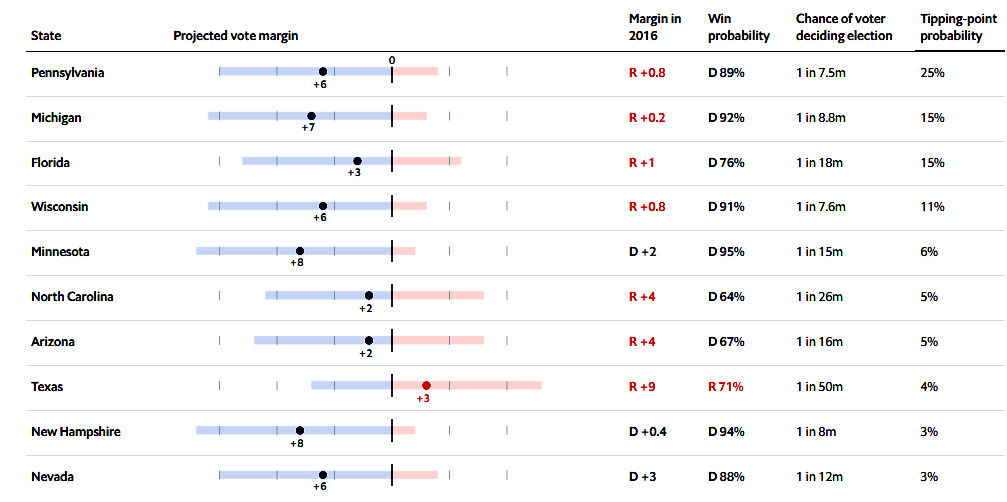Screen dimensions: 1007x502
Task: Select the Florida margin dot marker
Action: click(357, 160)
